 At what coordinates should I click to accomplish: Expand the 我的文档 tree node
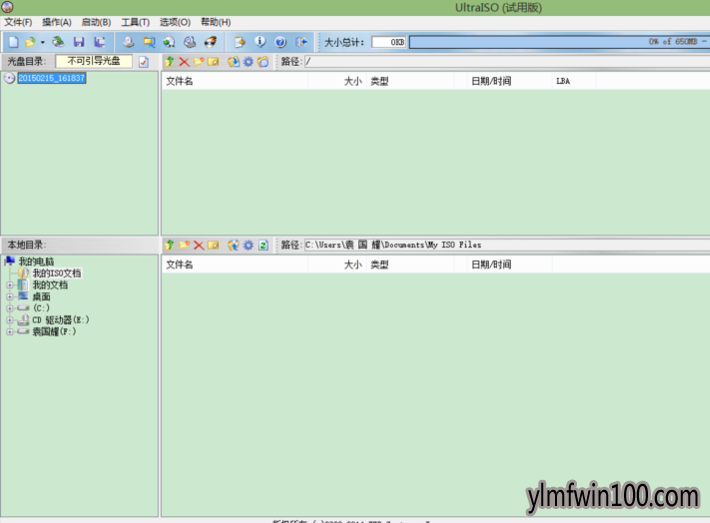tap(10, 285)
